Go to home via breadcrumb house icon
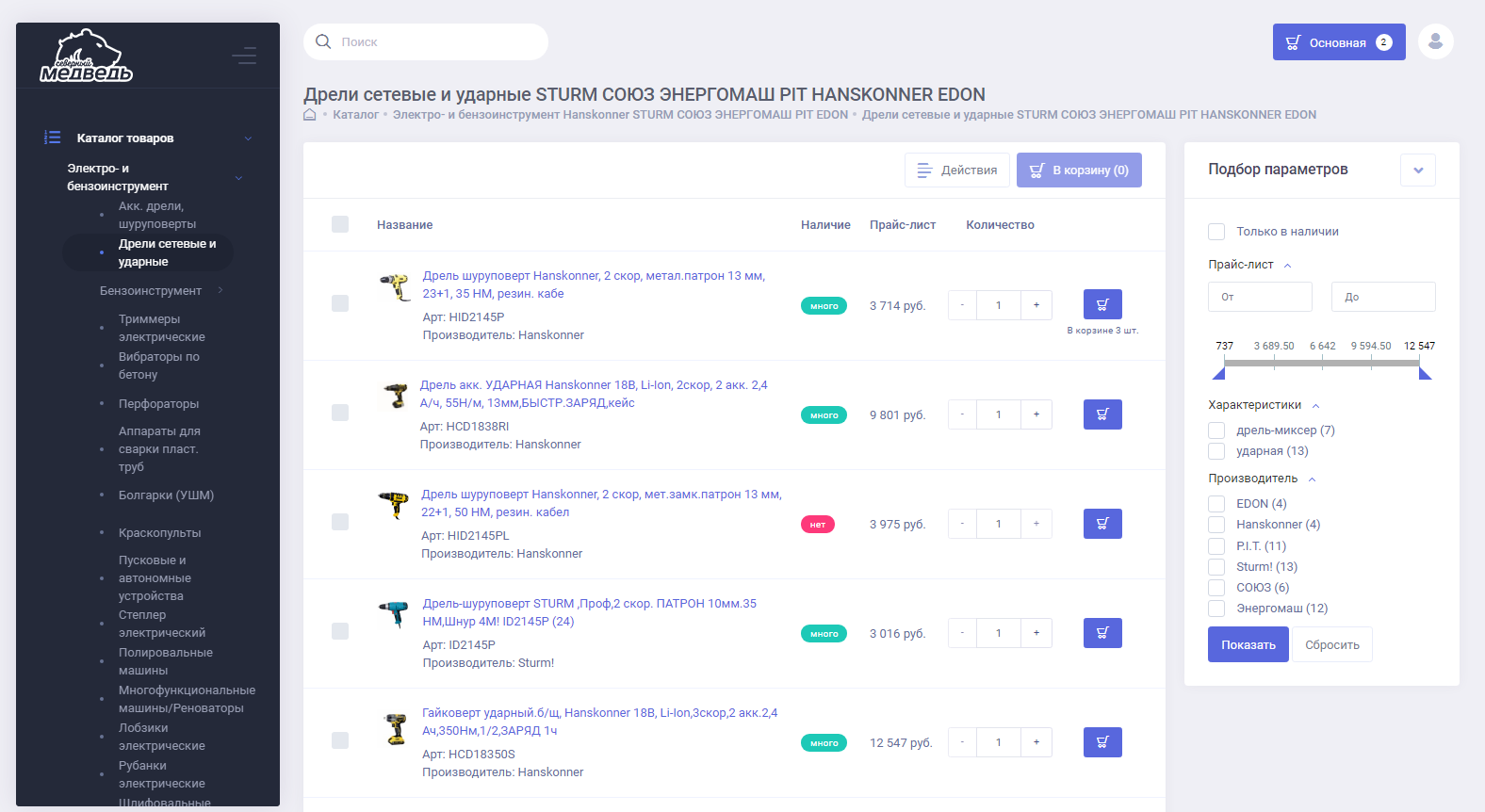 309,114
